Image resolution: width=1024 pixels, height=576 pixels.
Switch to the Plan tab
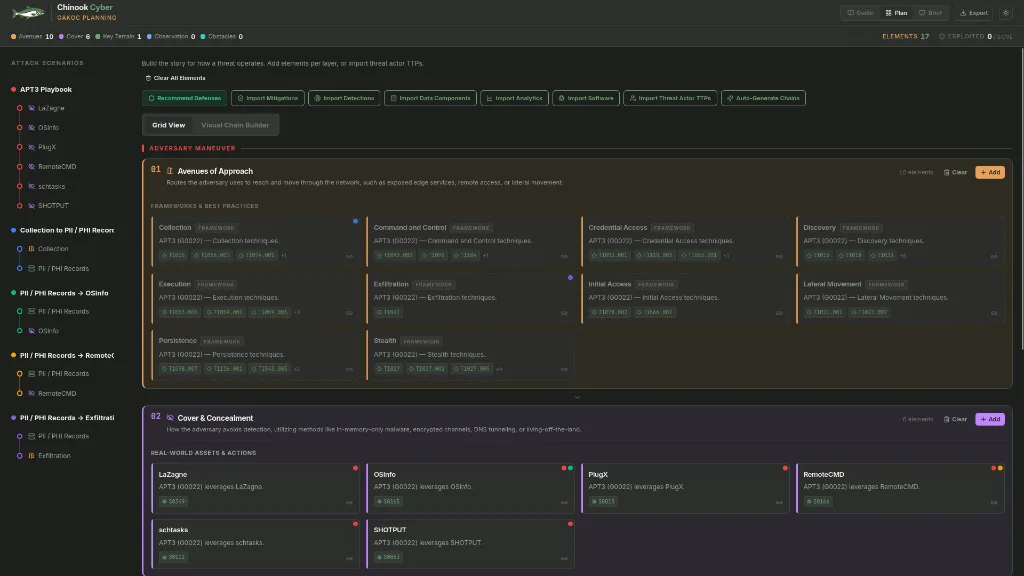click(x=896, y=13)
